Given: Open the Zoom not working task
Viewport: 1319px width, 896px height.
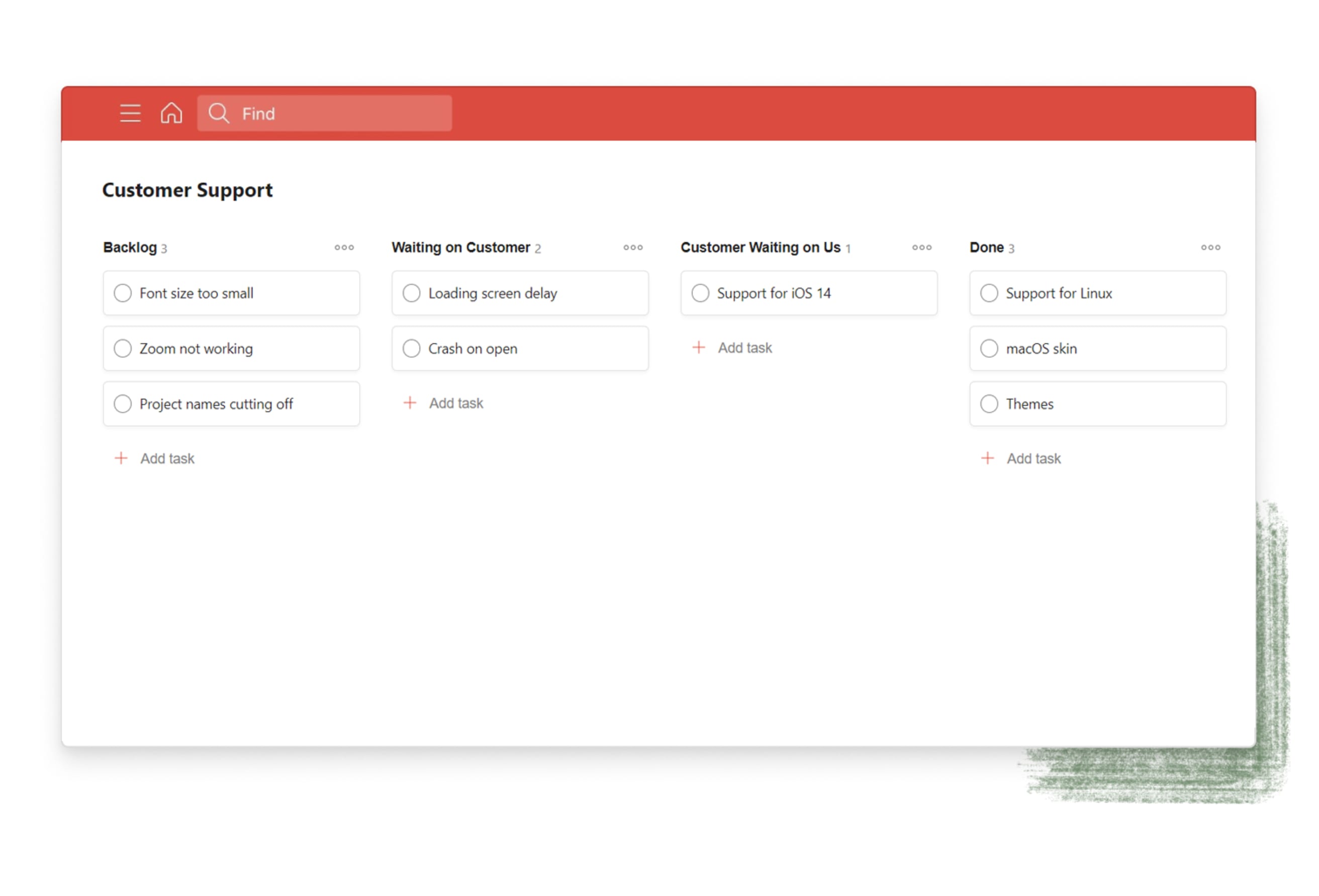Looking at the screenshot, I should 196,348.
